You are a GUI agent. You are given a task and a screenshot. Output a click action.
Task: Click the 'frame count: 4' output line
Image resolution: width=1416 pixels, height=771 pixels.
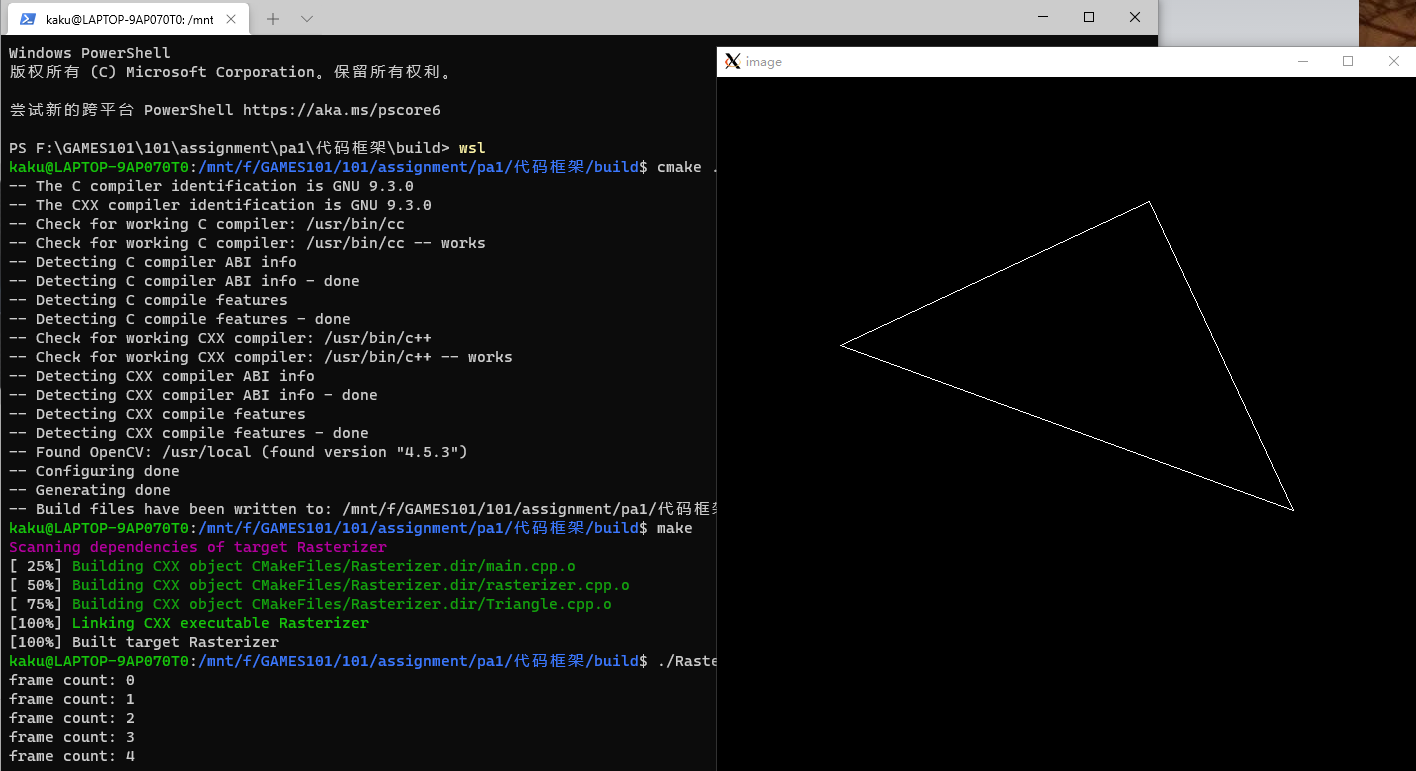[72, 756]
